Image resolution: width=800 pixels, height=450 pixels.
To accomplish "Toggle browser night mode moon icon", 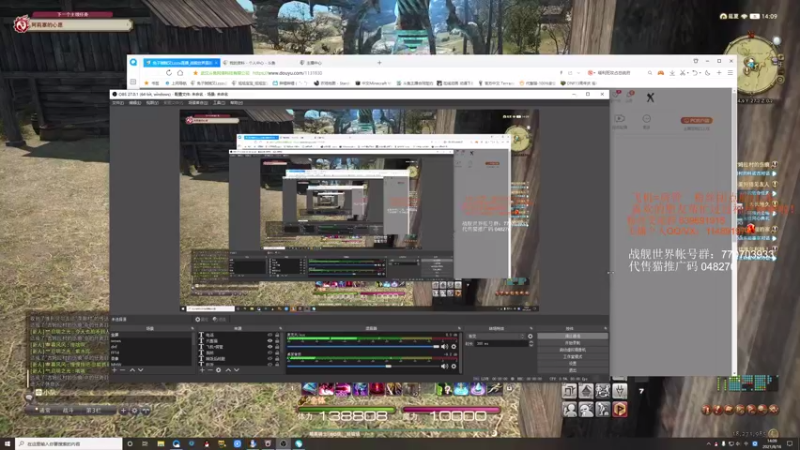I will 708,73.
